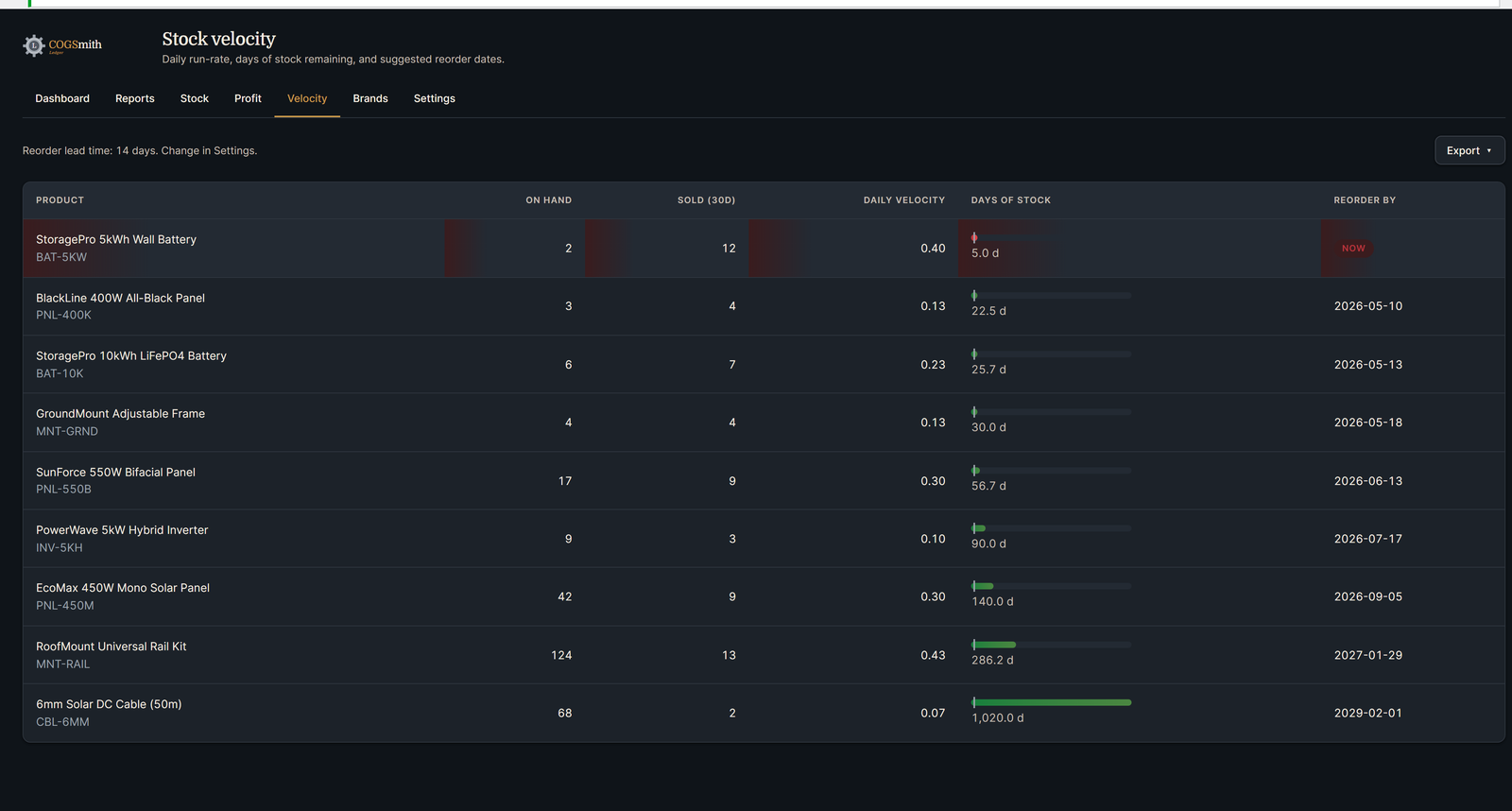Select the Profit tab
Screen dimensions: 1512x811
point(248,98)
